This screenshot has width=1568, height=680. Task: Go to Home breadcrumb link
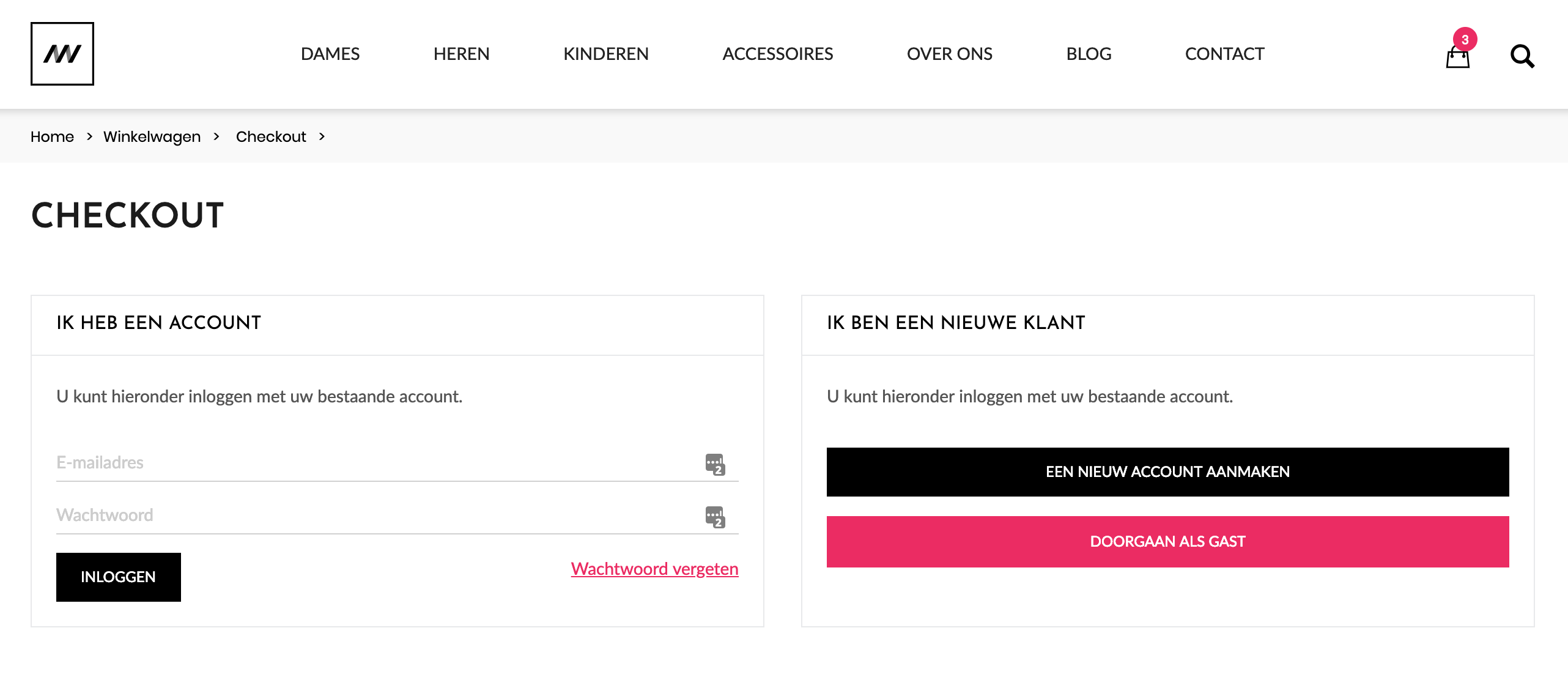52,136
